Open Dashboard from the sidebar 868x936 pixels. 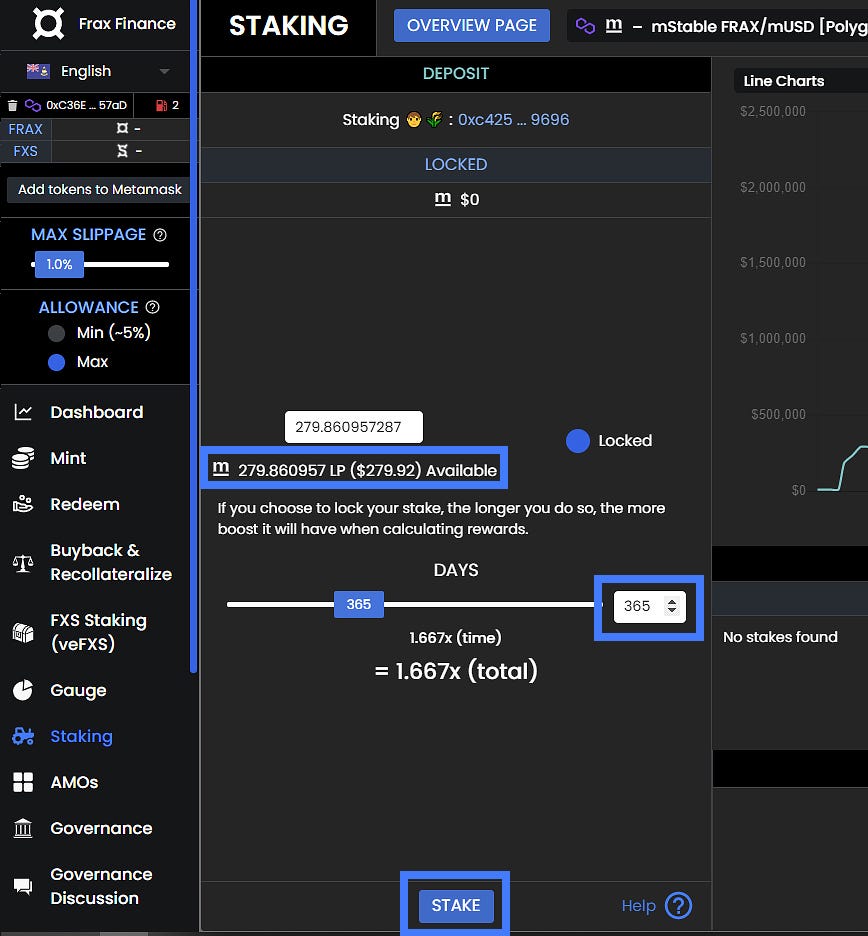click(97, 412)
